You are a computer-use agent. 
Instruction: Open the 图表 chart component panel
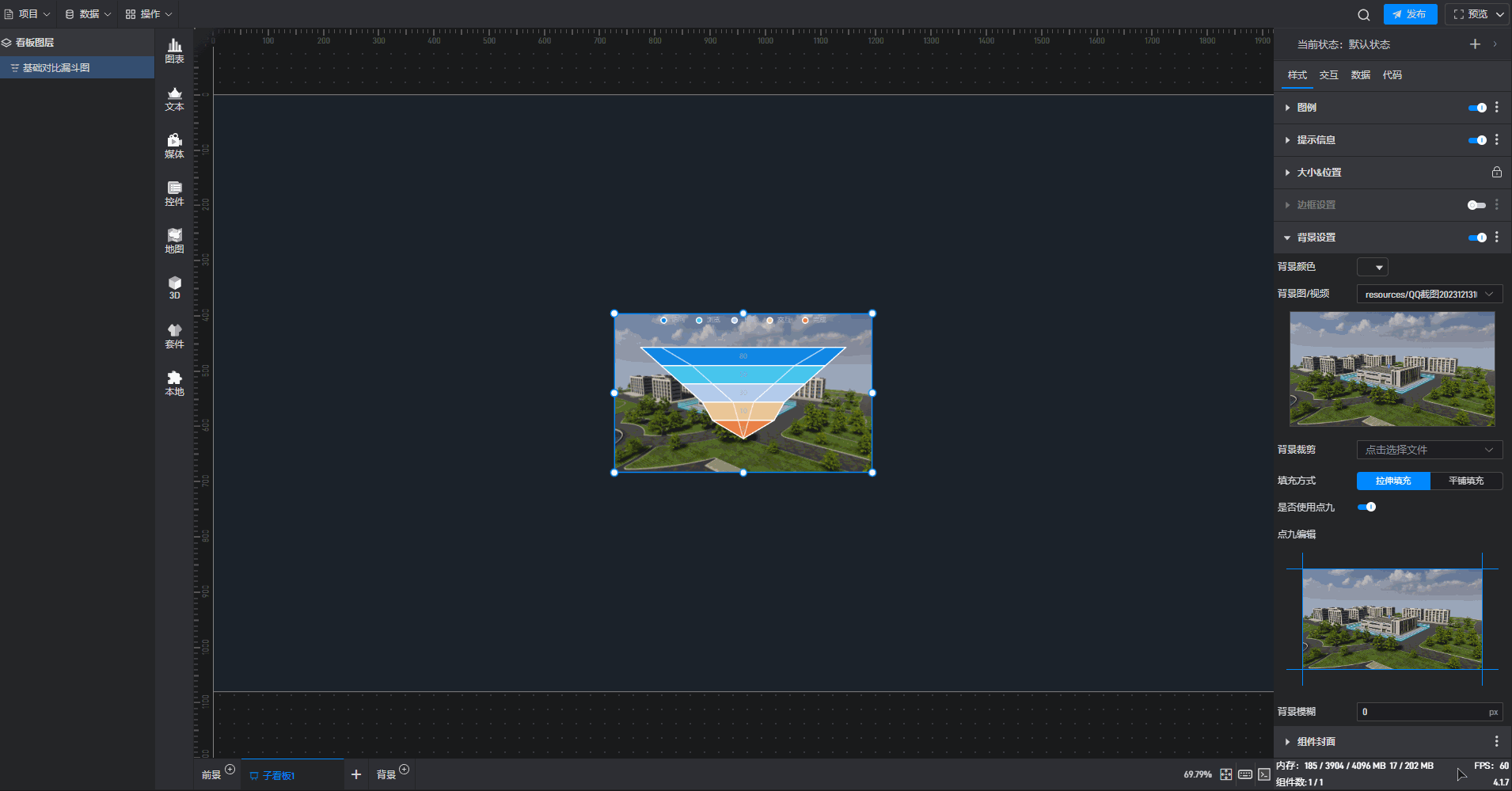(x=174, y=51)
